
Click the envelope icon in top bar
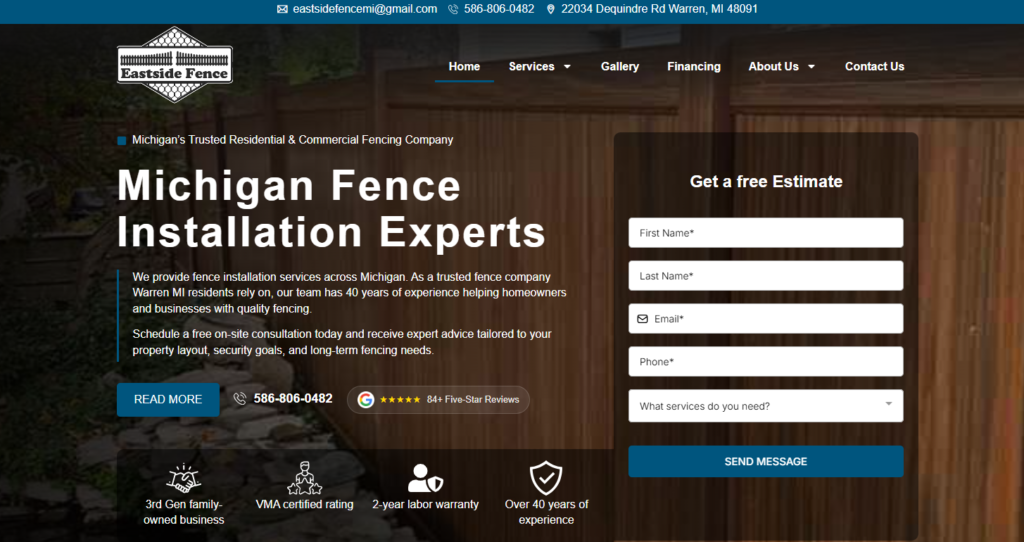tap(282, 9)
